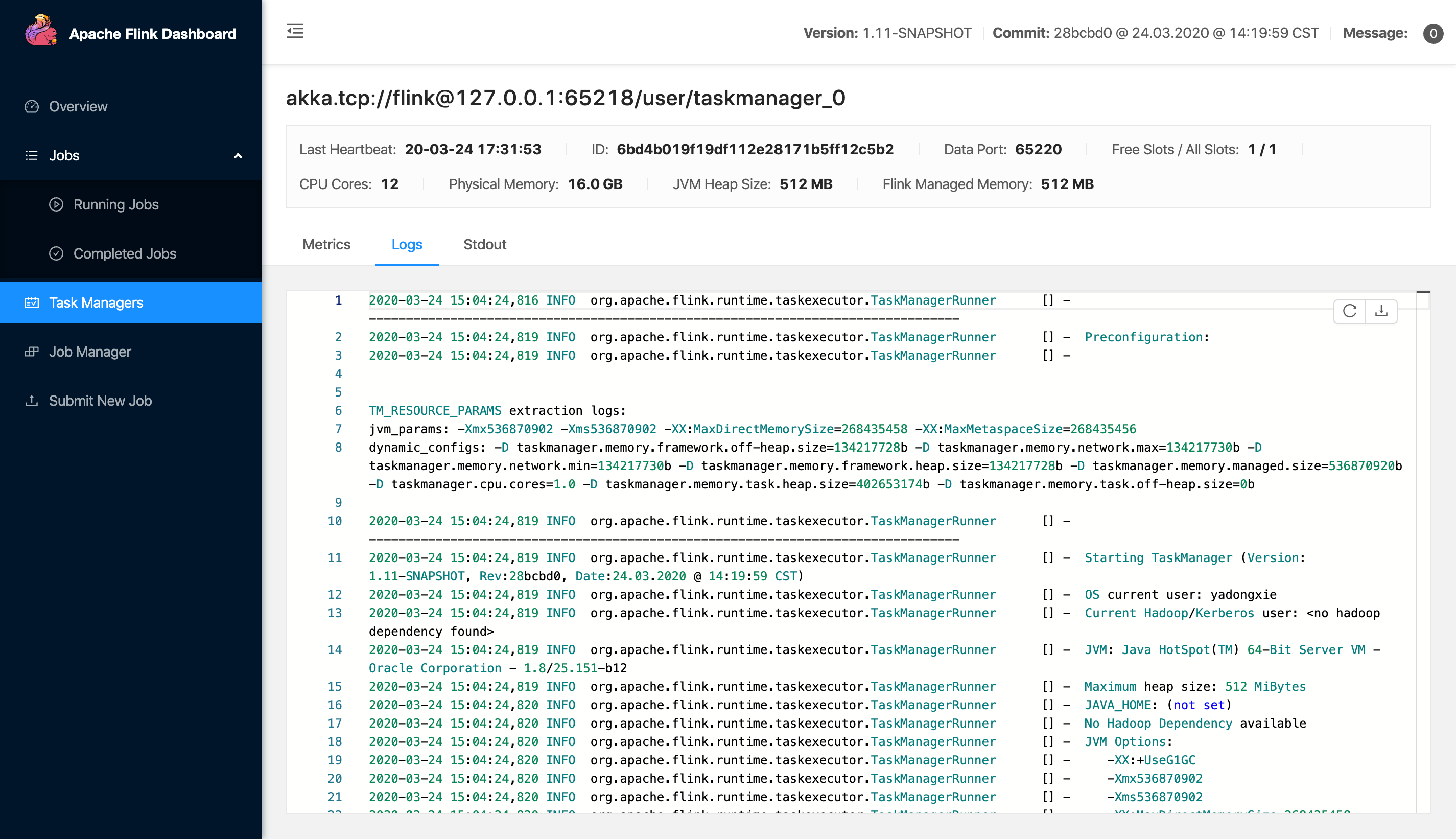Screen dimensions: 1456x839
Task: Select the Logs tab
Action: click(407, 244)
